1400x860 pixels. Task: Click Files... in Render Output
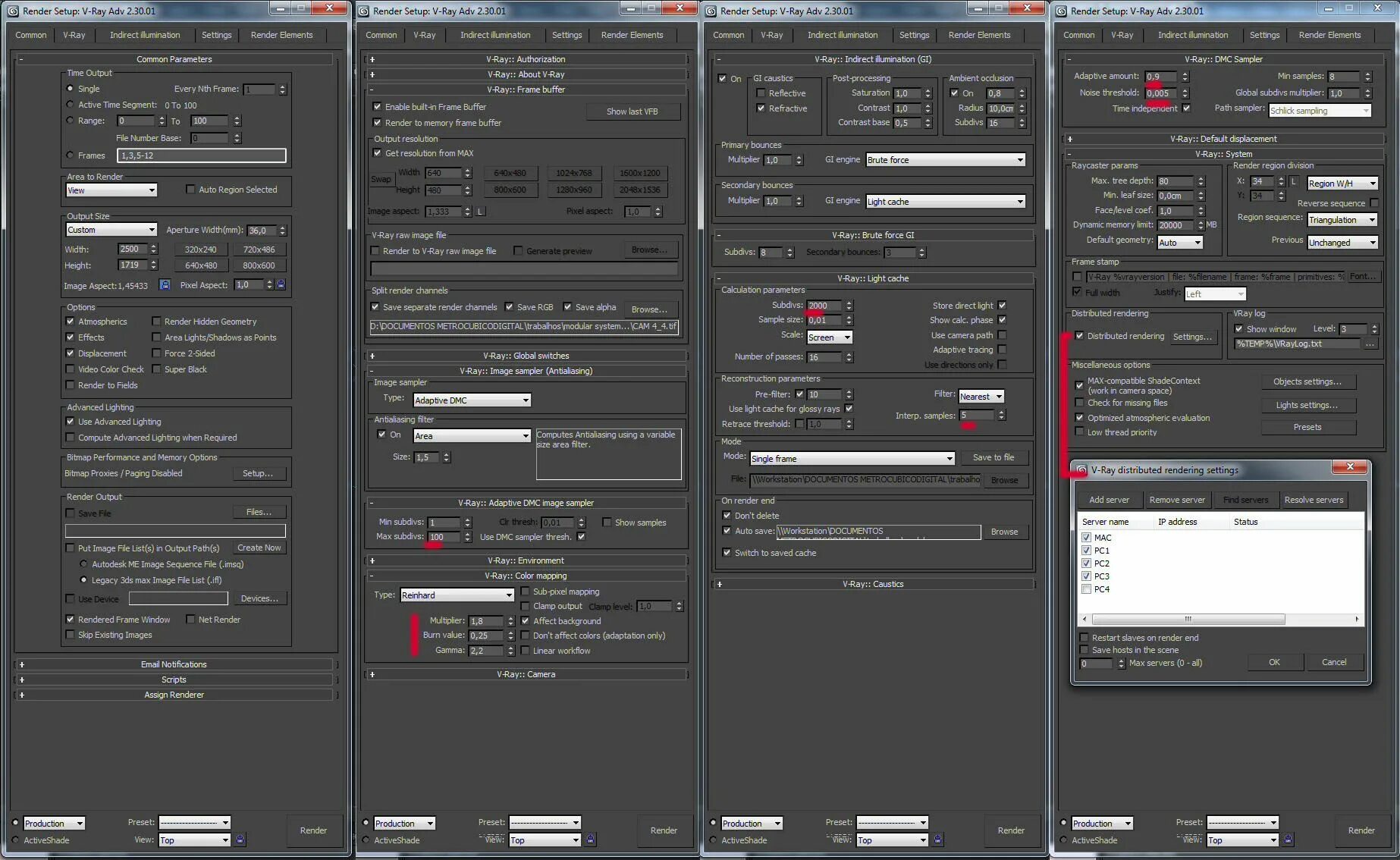(259, 513)
